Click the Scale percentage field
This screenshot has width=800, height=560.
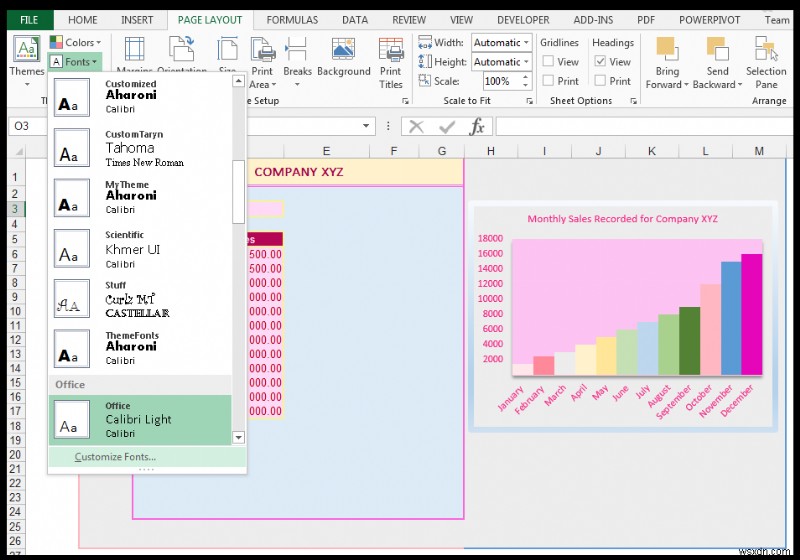point(502,81)
